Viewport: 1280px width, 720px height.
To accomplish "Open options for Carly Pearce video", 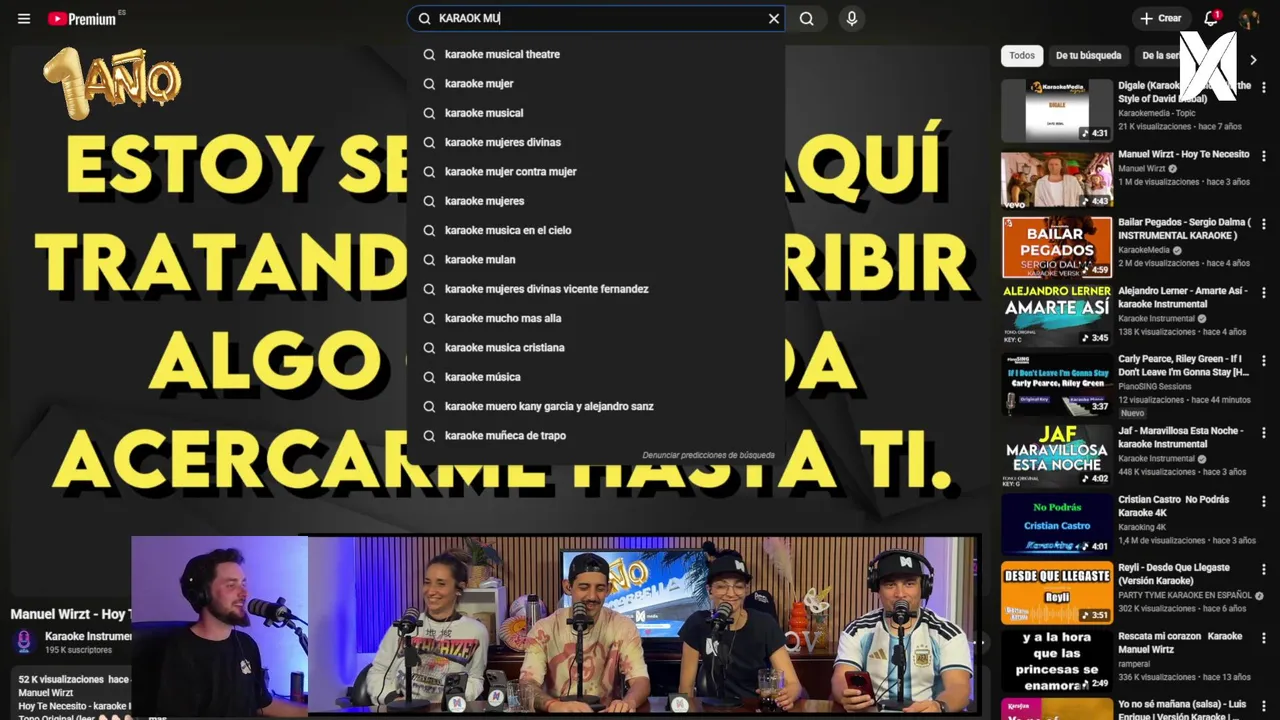I will coord(1264,360).
